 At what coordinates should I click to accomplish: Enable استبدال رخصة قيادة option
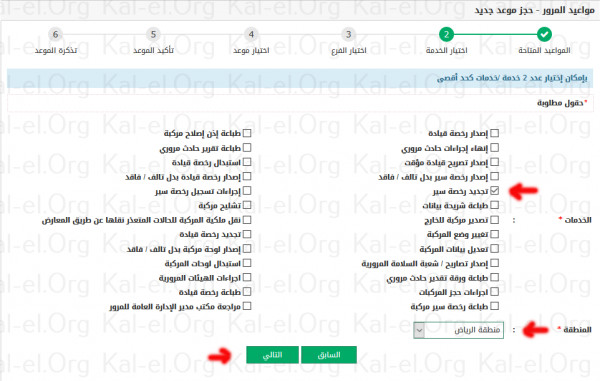pyautogui.click(x=247, y=162)
